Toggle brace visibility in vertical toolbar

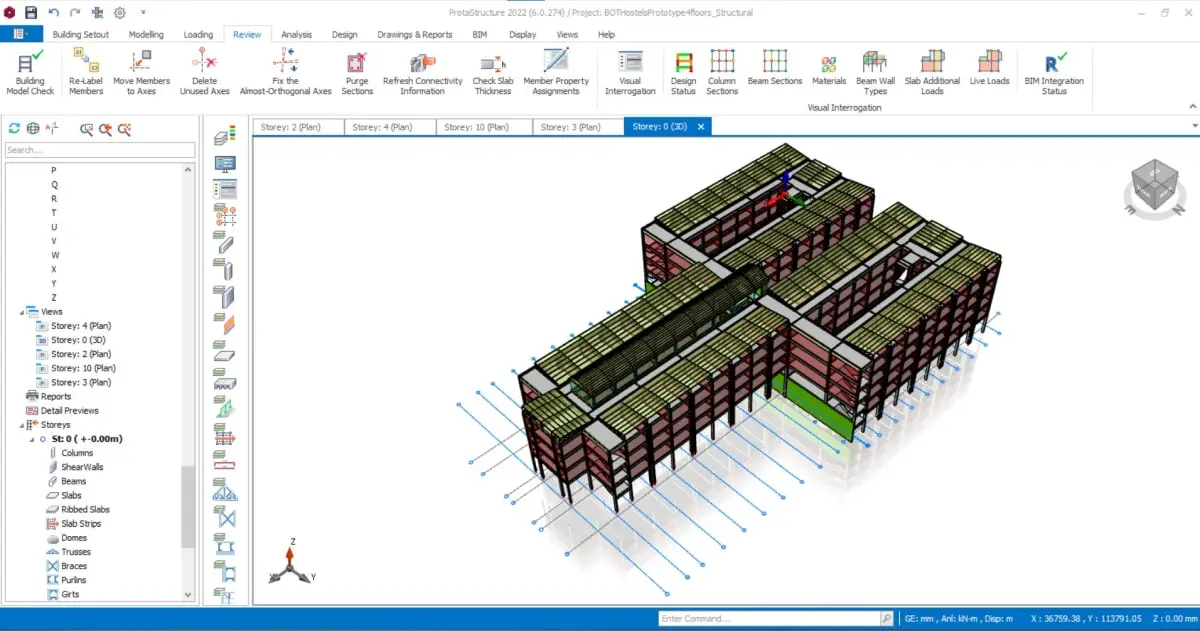225,517
